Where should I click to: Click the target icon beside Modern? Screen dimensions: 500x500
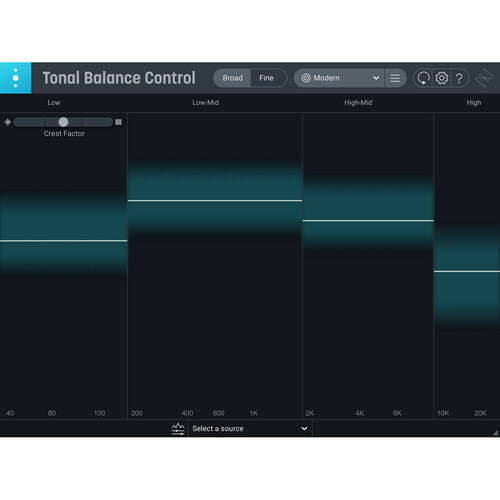coord(306,78)
